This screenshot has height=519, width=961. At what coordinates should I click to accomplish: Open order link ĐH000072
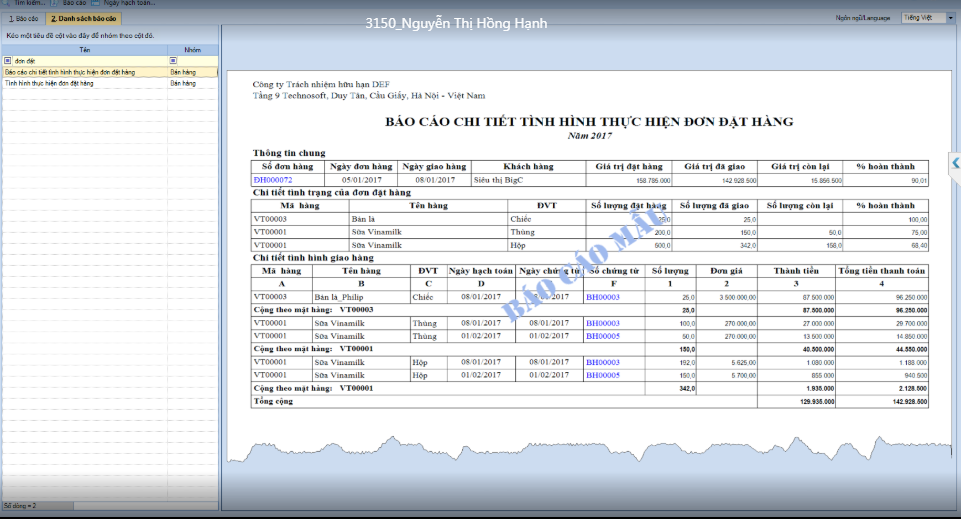tap(273, 180)
